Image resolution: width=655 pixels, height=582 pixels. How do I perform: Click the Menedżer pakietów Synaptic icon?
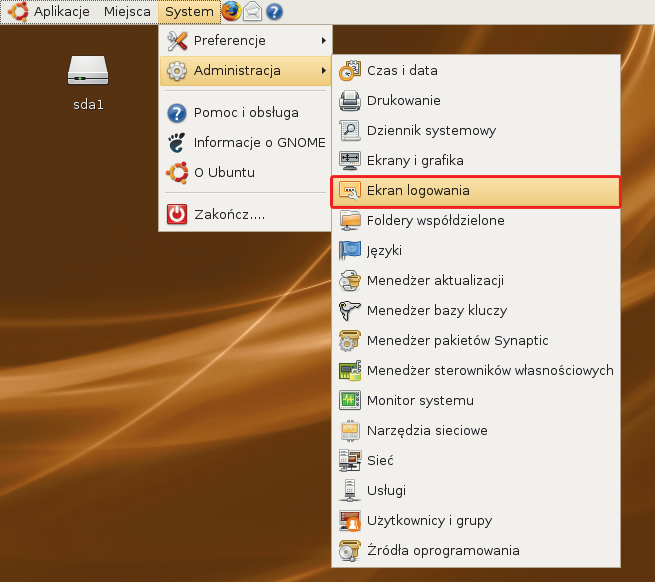coord(349,341)
